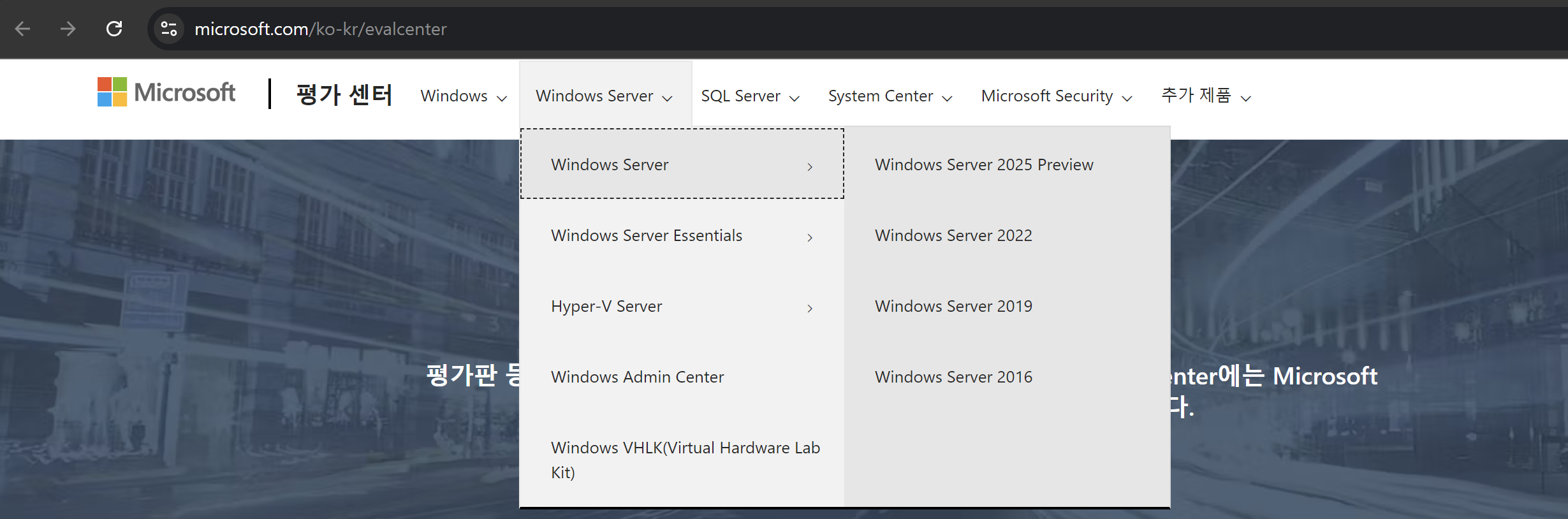Expand the Windows nav dropdown
1568x519 pixels.
click(464, 96)
